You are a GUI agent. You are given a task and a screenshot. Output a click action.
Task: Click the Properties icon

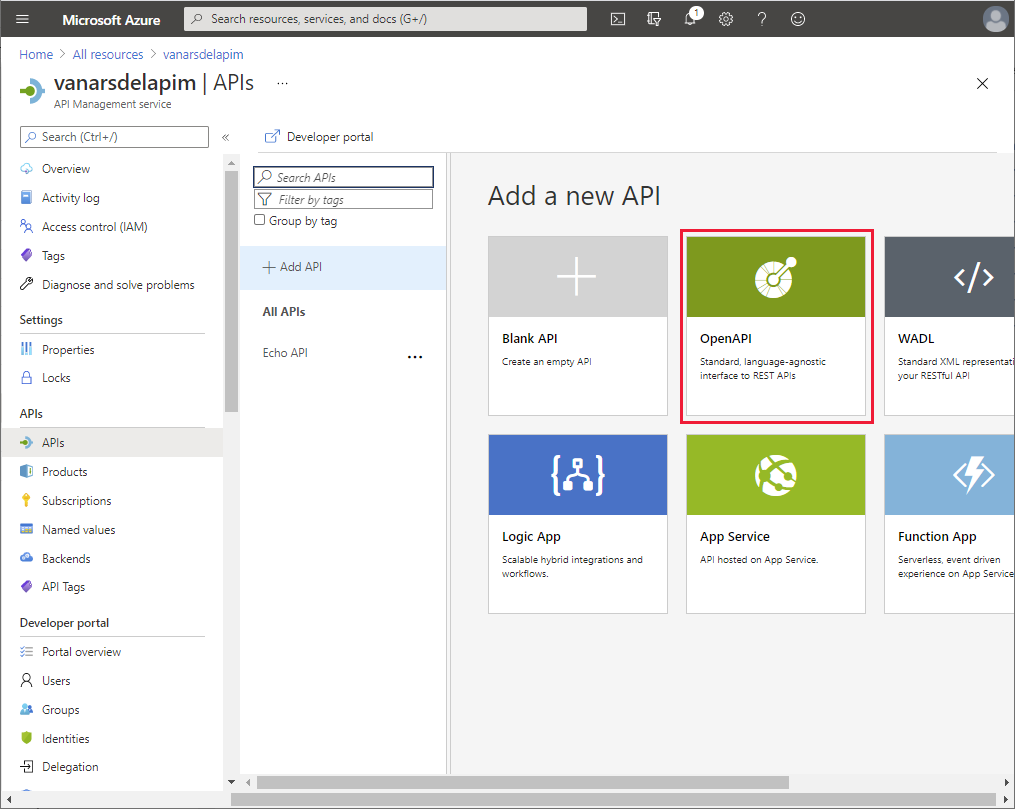pos(27,349)
